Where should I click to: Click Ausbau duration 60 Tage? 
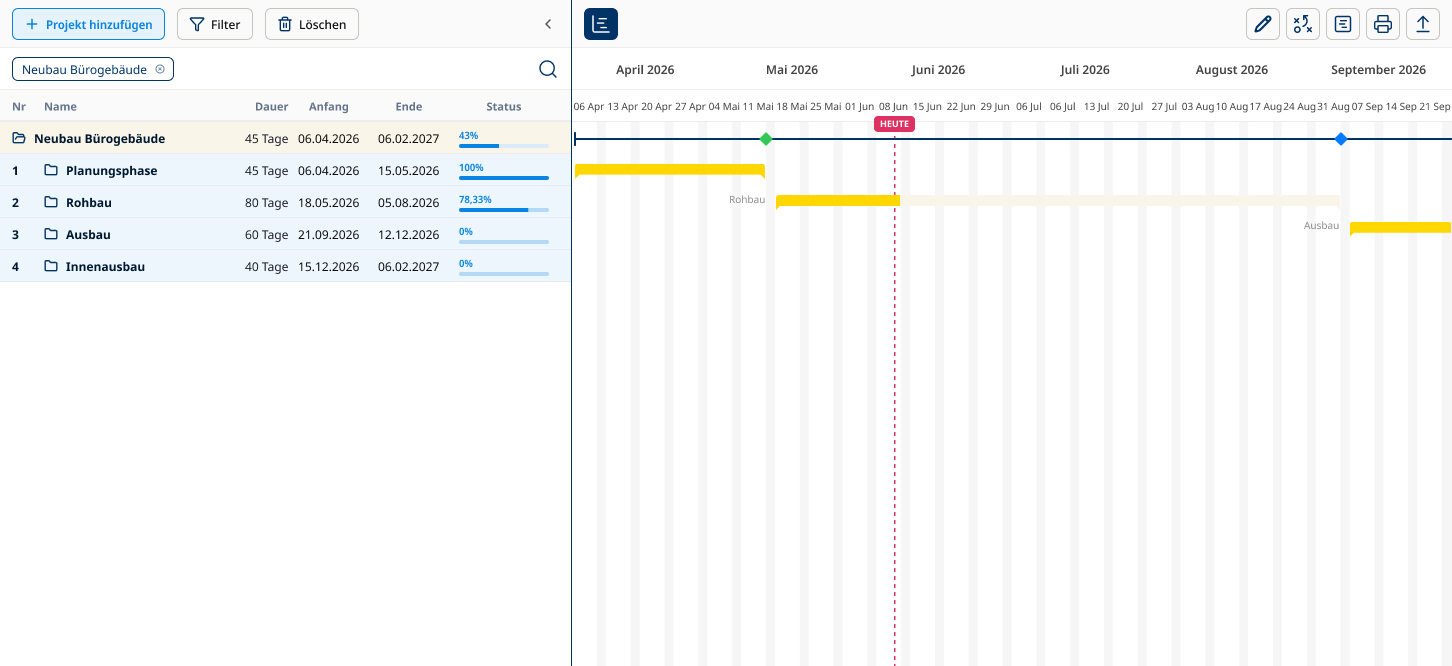(266, 235)
